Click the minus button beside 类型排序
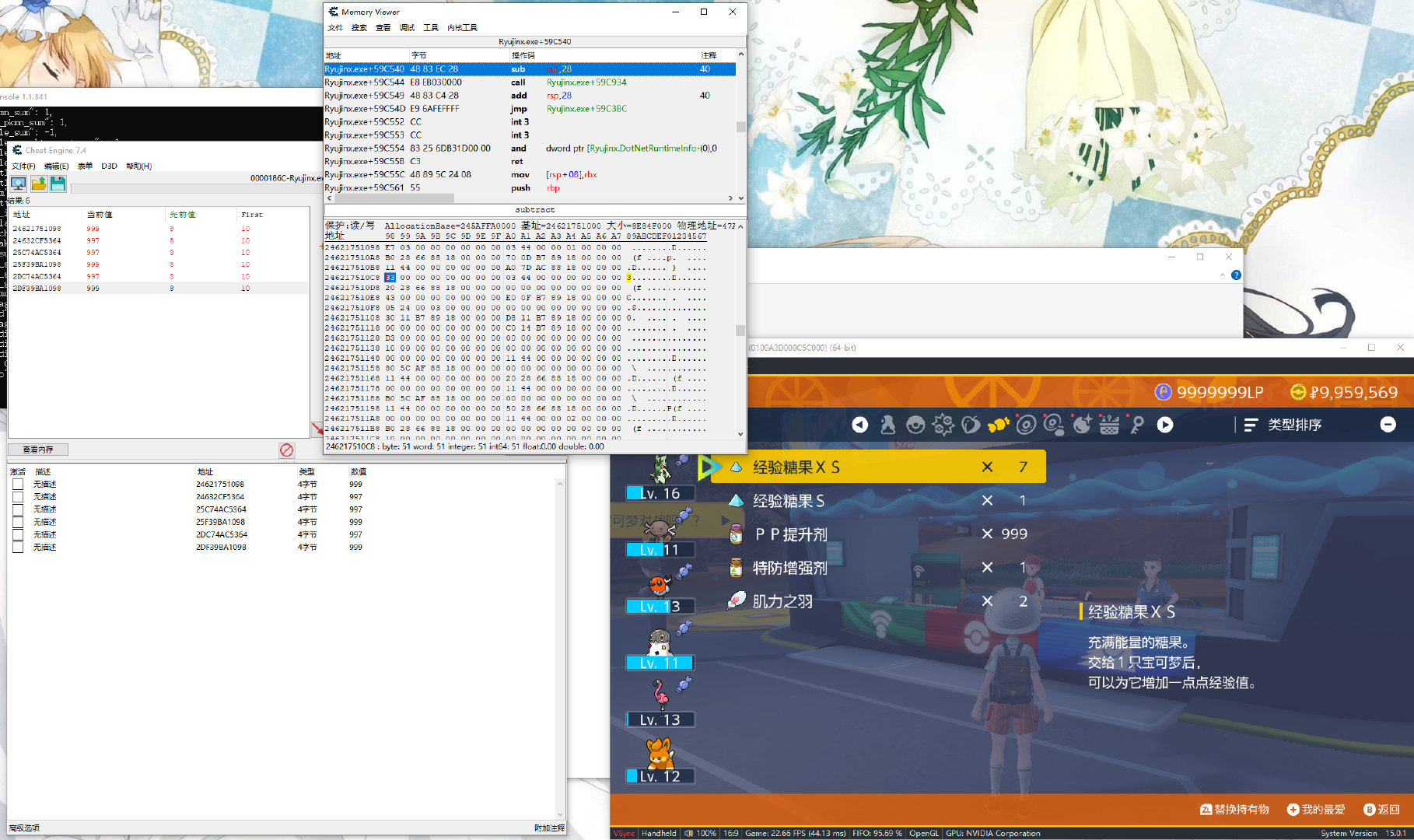The height and width of the screenshot is (840, 1414). click(x=1388, y=425)
